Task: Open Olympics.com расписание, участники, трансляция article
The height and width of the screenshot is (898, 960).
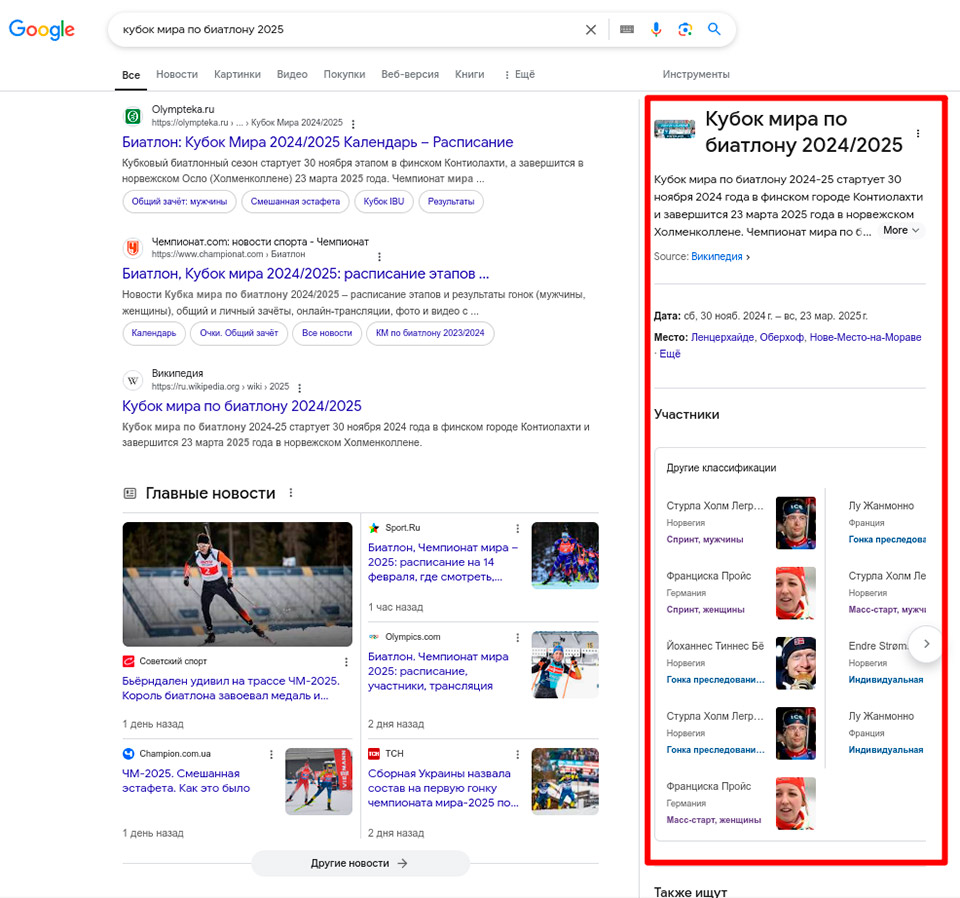Action: click(438, 671)
